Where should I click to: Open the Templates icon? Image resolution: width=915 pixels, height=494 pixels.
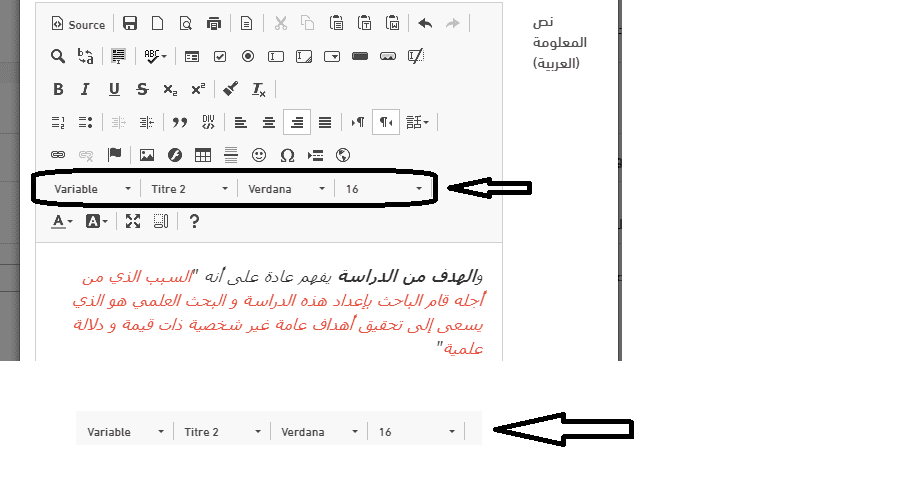pyautogui.click(x=246, y=23)
